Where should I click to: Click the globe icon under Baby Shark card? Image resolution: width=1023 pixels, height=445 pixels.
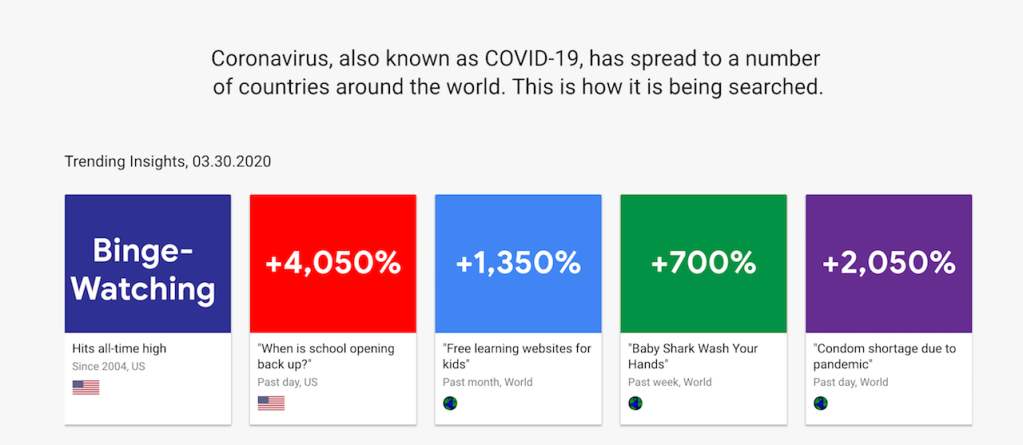point(635,403)
